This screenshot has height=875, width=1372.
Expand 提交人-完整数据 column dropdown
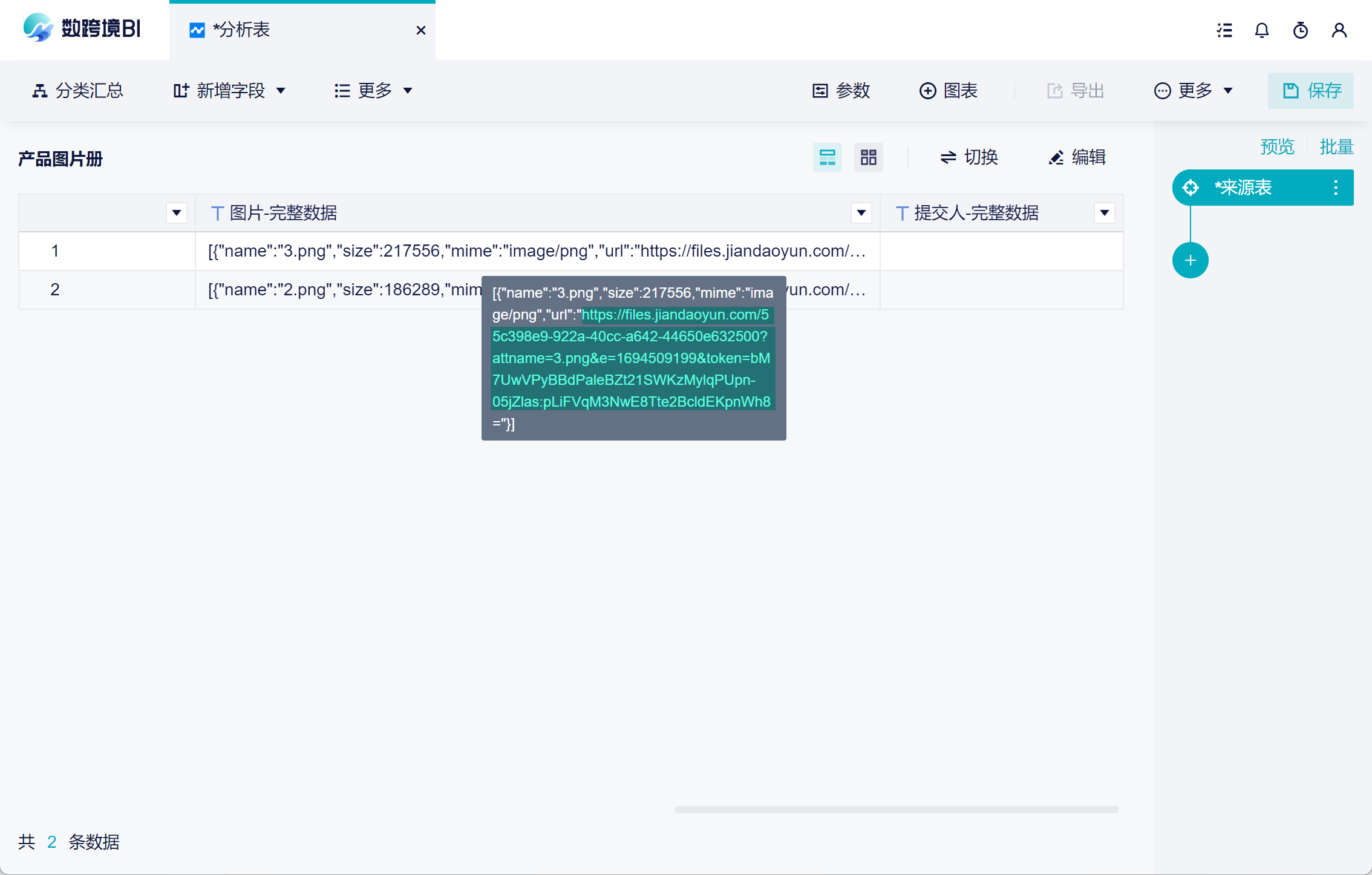[1104, 213]
